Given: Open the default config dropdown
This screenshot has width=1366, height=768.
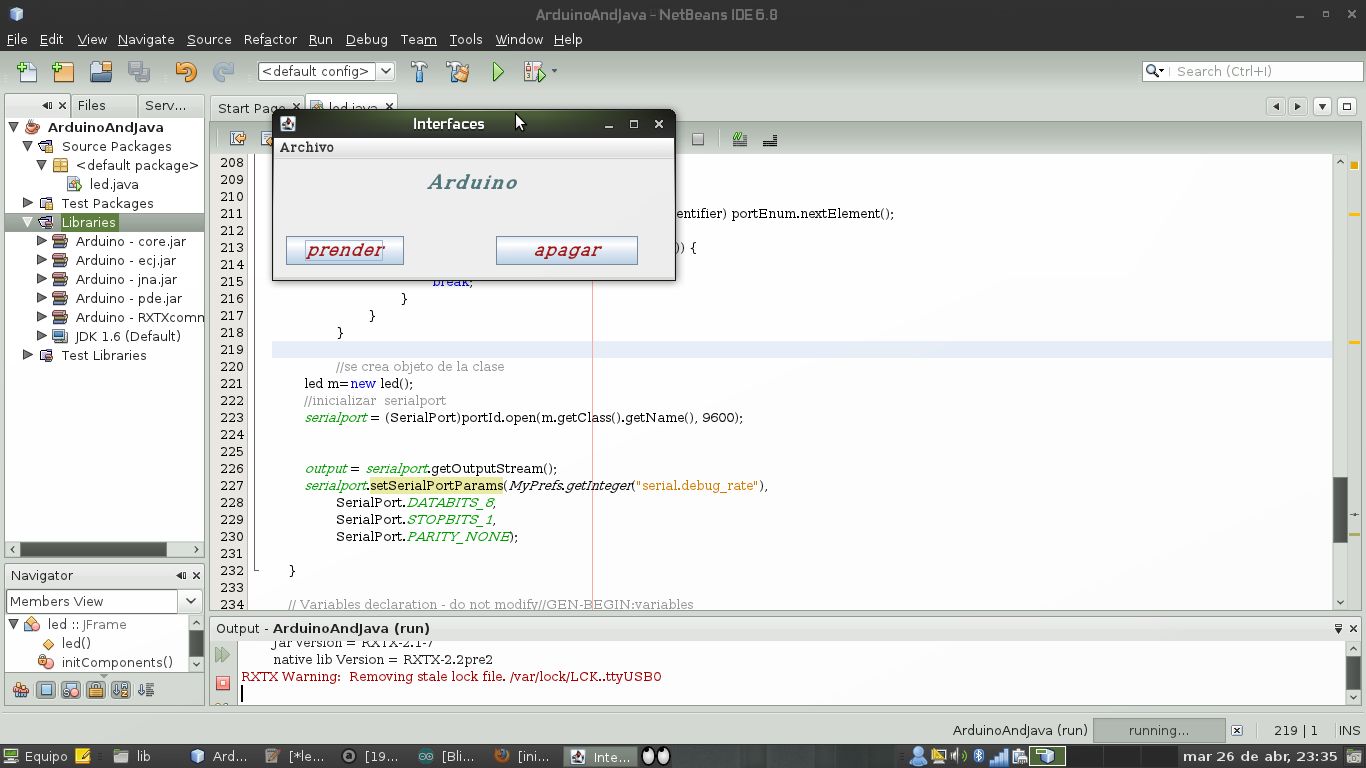Looking at the screenshot, I should click(383, 71).
